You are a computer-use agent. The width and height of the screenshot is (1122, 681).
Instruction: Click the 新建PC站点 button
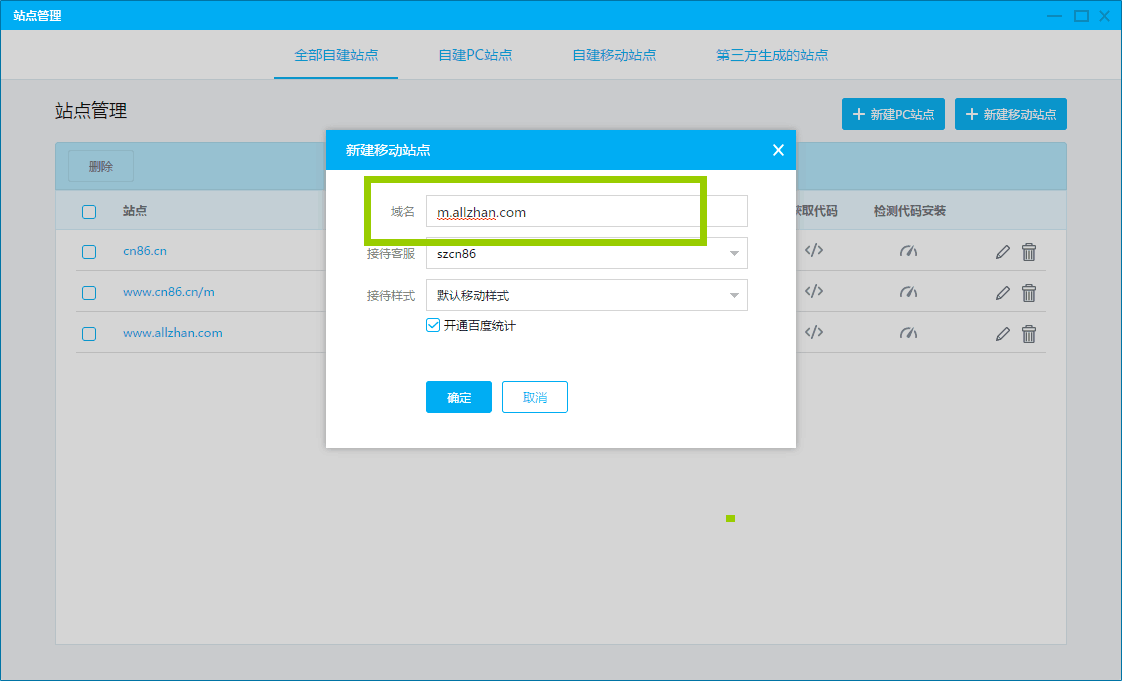[x=893, y=114]
